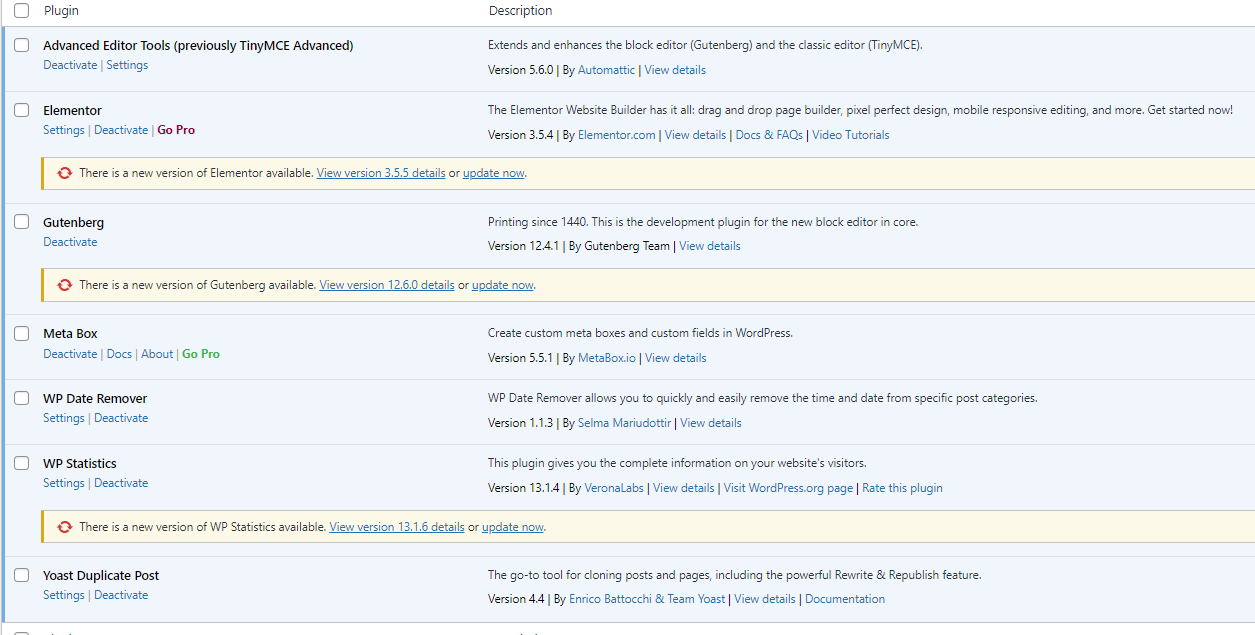Open Enrico Battocchi & Team Yoast link
Screen dimensions: 1255x635
[x=647, y=599]
